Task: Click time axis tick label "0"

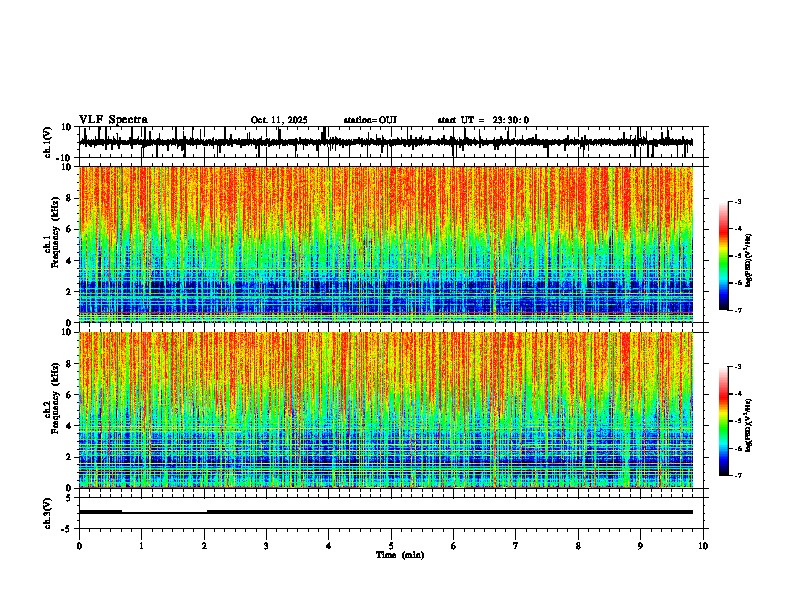Action: [x=79, y=546]
